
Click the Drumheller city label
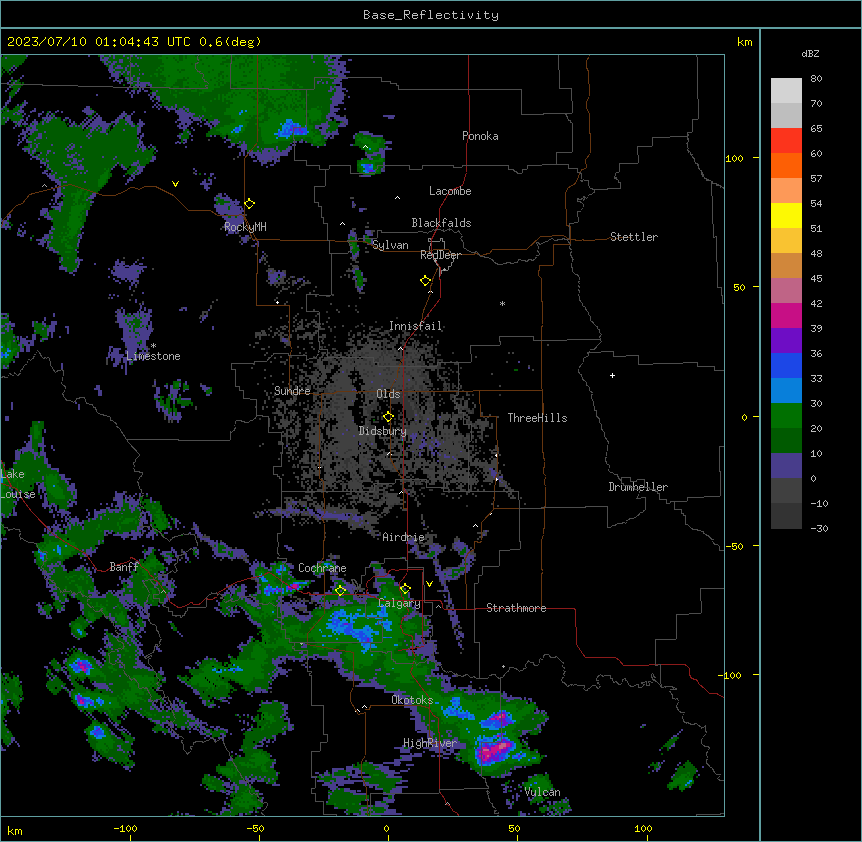click(x=638, y=487)
